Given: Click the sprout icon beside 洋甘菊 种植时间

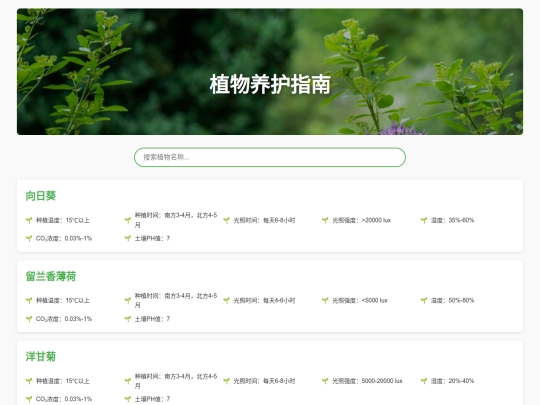Looking at the screenshot, I should click(x=128, y=381).
